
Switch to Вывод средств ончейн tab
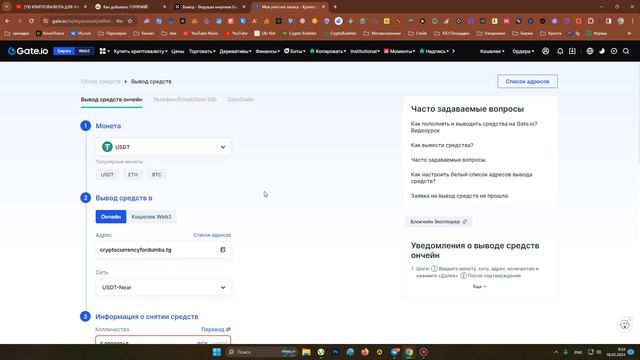pos(111,99)
